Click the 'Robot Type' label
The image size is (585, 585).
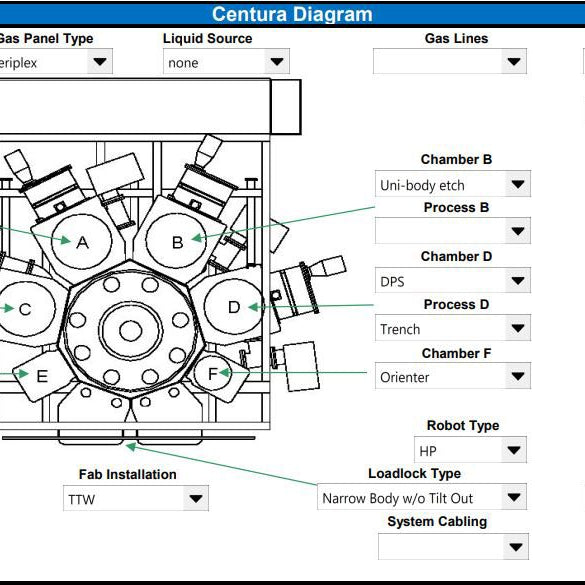coord(463,425)
